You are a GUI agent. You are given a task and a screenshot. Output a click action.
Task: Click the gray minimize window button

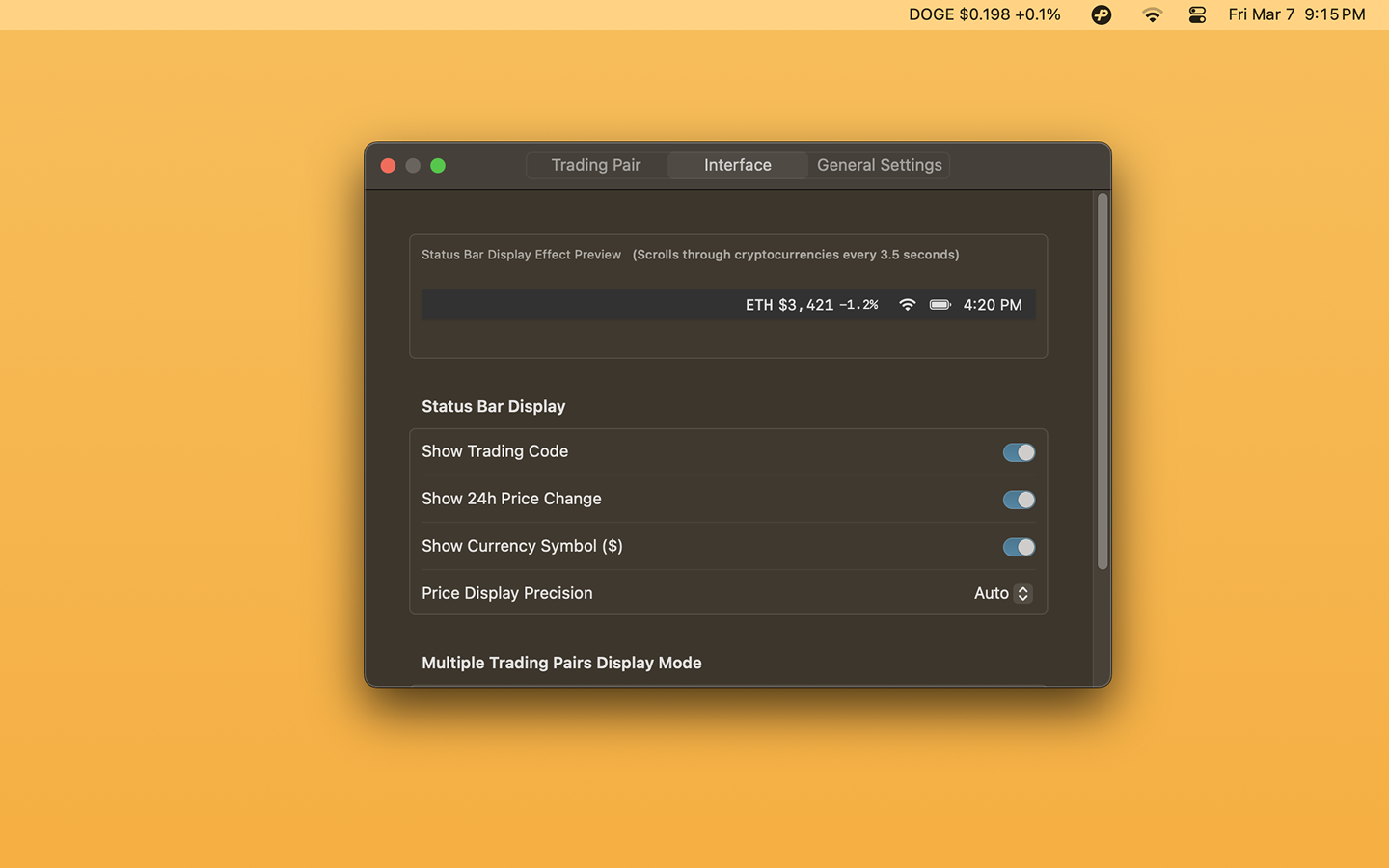(413, 166)
